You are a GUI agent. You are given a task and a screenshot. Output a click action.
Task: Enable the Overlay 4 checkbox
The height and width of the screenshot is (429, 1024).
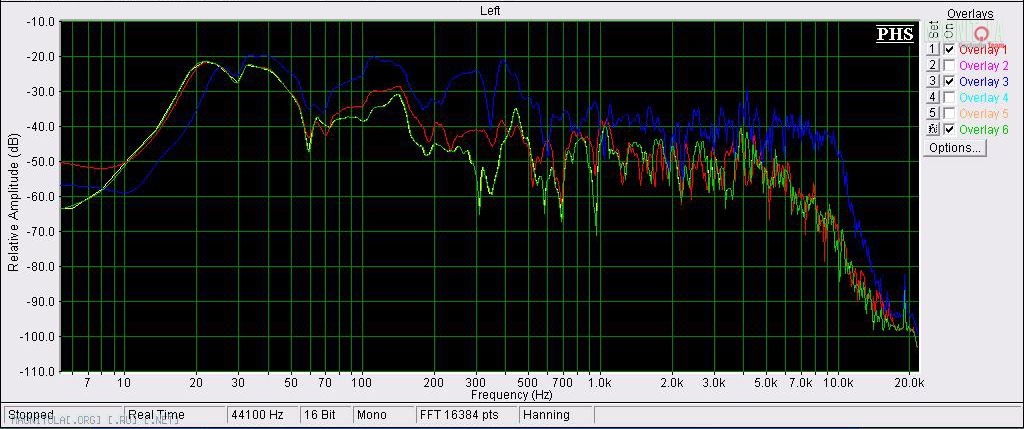(x=949, y=97)
